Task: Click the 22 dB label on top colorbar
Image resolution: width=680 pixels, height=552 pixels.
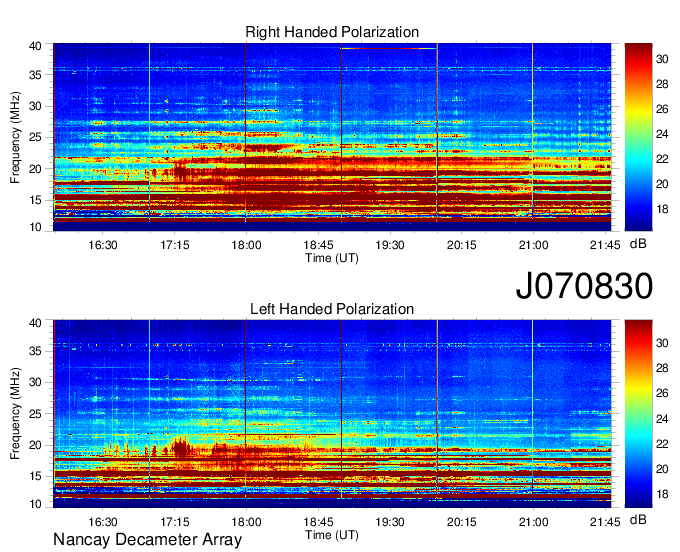Action: point(662,159)
